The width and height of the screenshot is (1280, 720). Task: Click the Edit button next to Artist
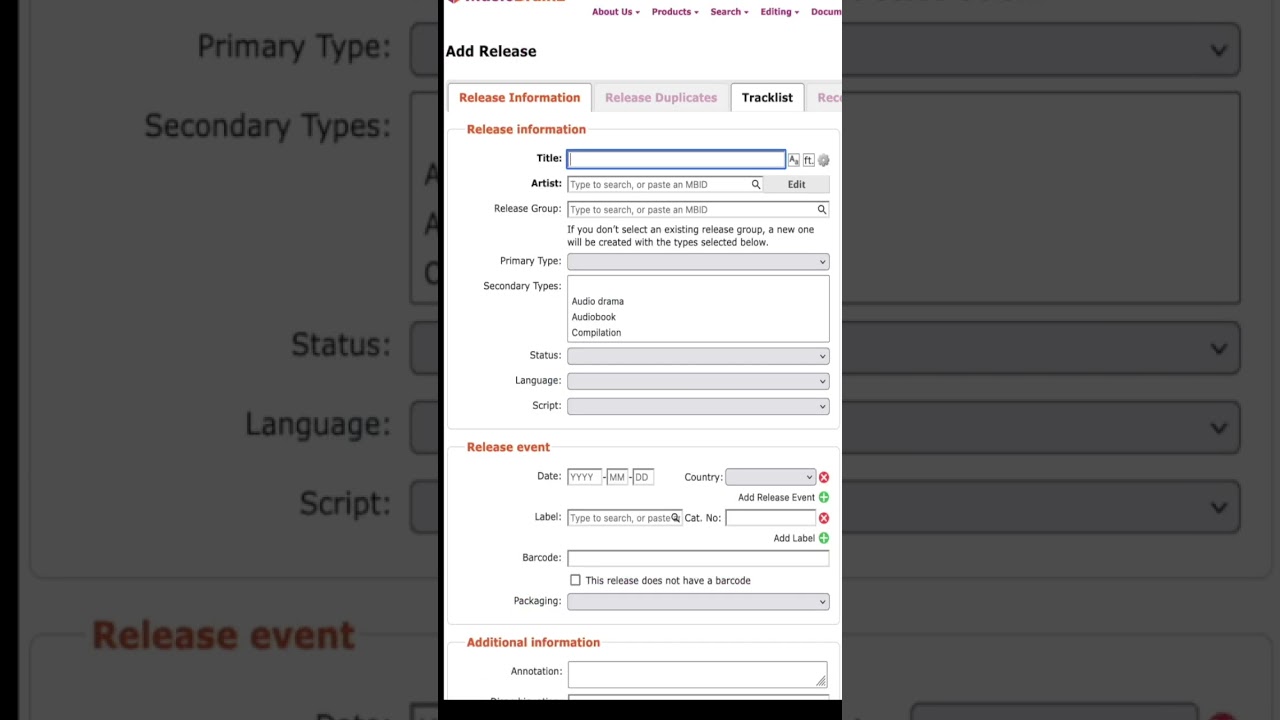tap(796, 184)
